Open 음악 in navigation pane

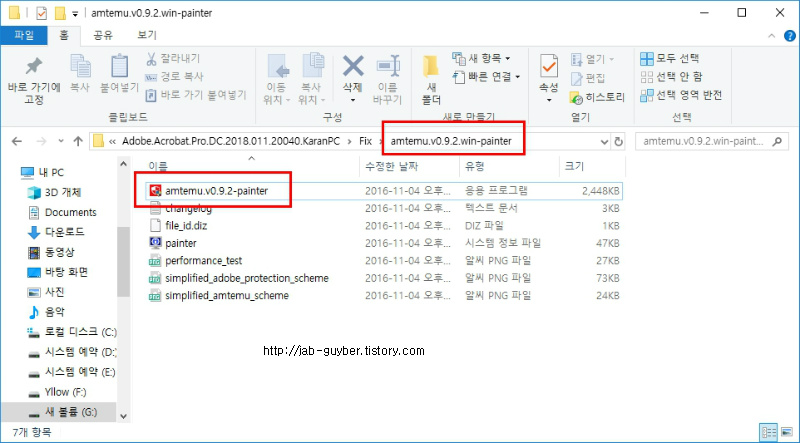pyautogui.click(x=46, y=312)
